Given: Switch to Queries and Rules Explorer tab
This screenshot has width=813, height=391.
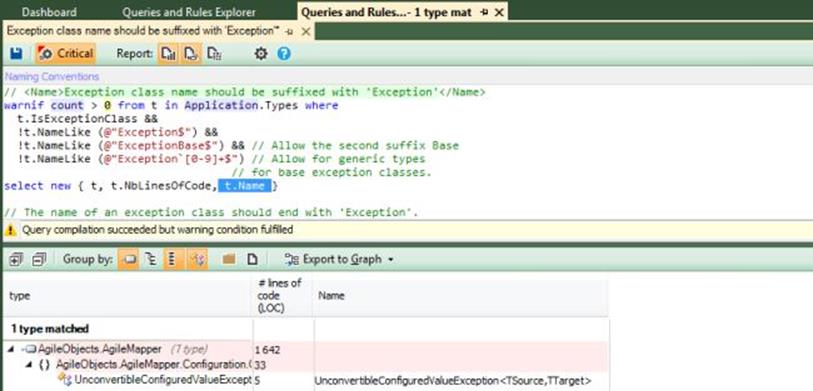Looking at the screenshot, I should point(189,12).
